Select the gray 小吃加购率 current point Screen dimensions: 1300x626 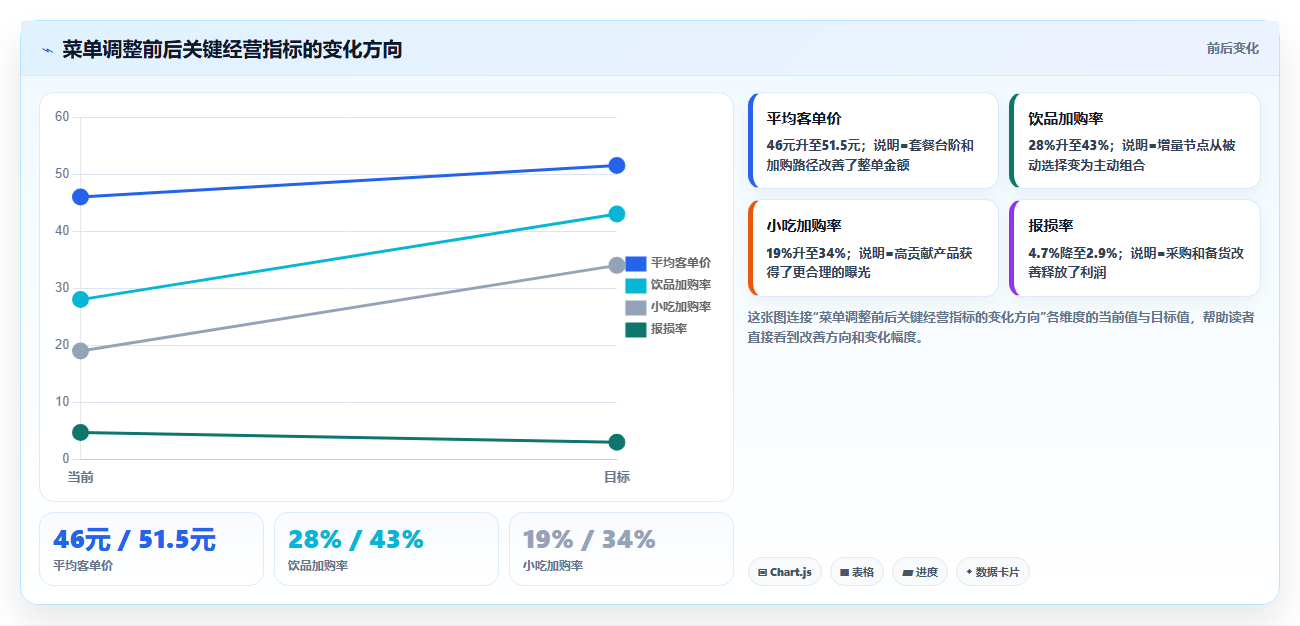[x=81, y=351]
